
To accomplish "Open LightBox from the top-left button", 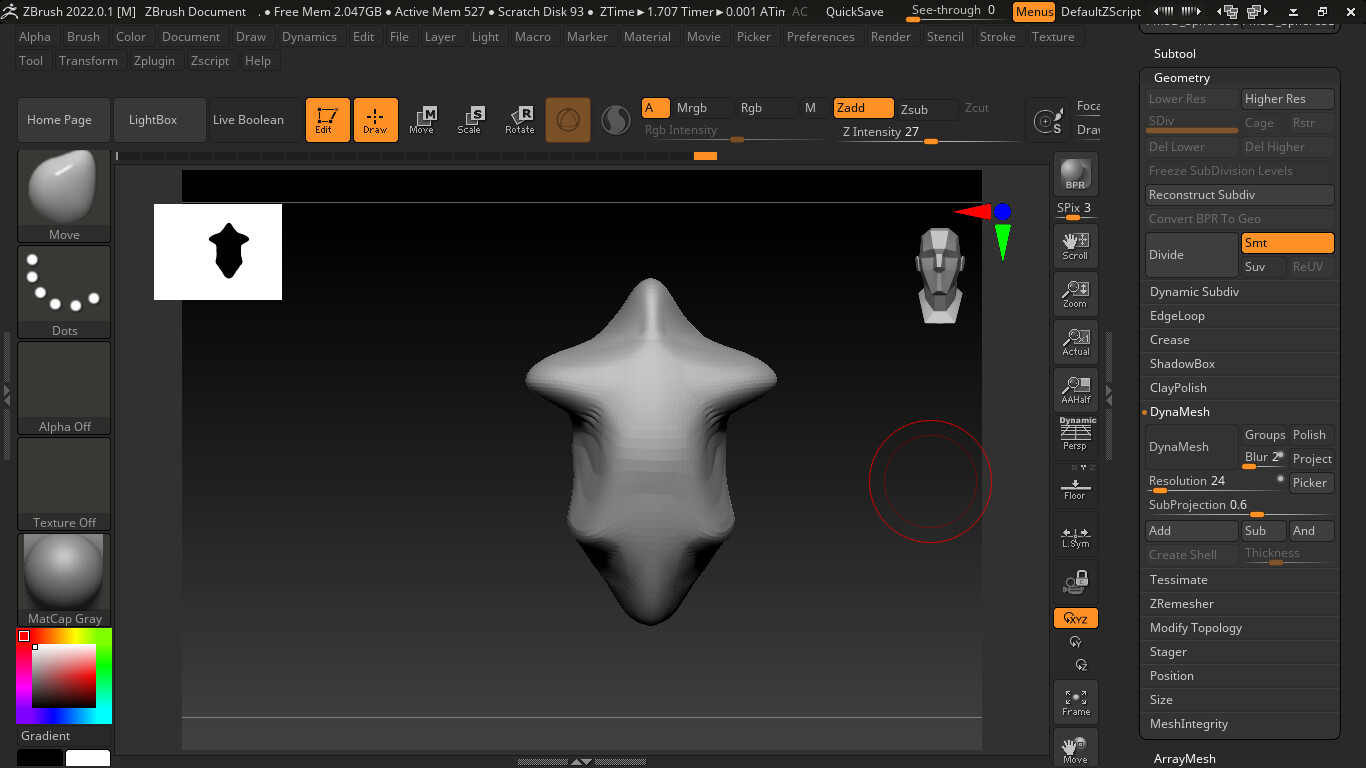I will coord(159,119).
